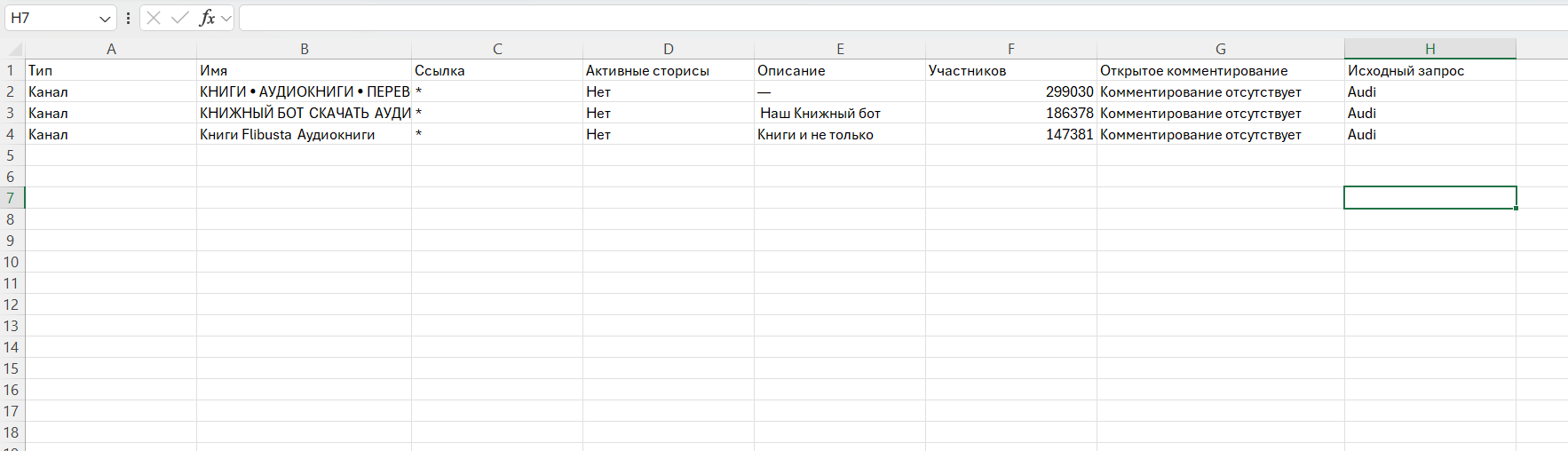Screen dimensions: 1568x451
Task: Select column F header
Action: pyautogui.click(x=1010, y=49)
